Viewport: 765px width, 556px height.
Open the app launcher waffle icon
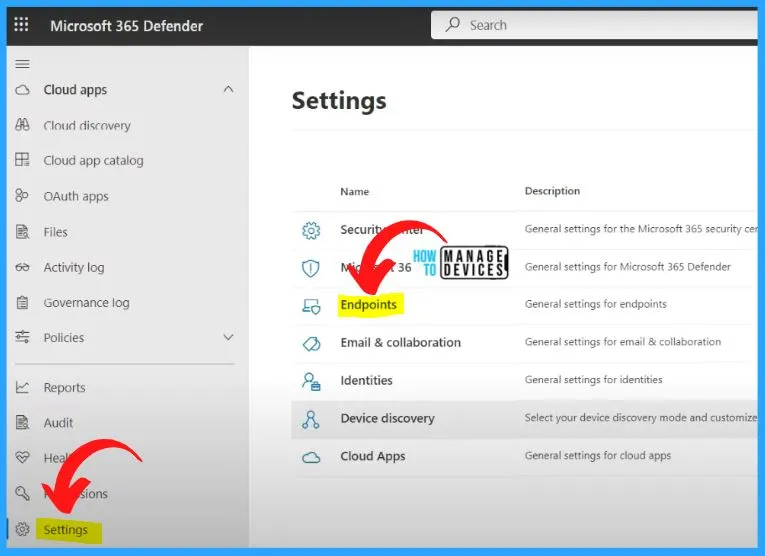click(21, 24)
